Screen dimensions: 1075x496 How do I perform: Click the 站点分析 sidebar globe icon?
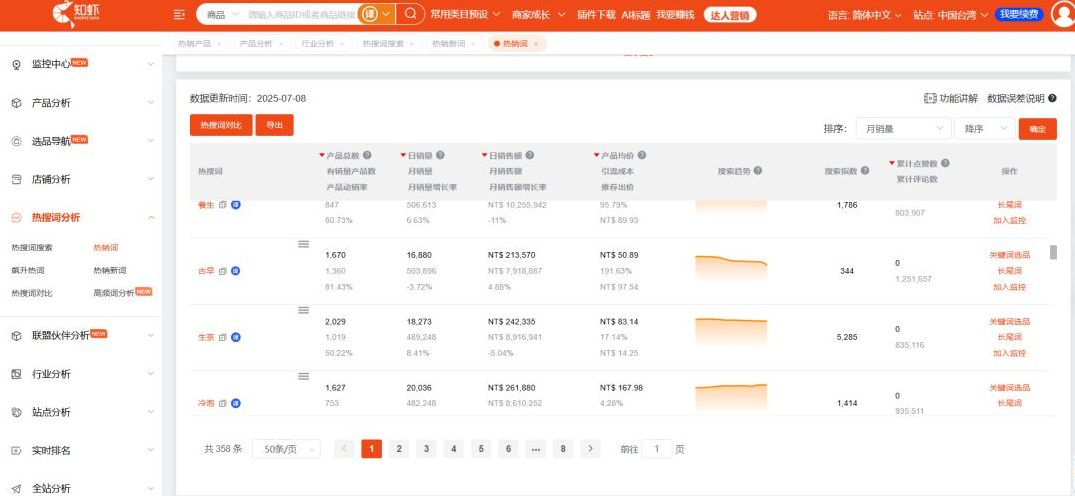point(17,412)
